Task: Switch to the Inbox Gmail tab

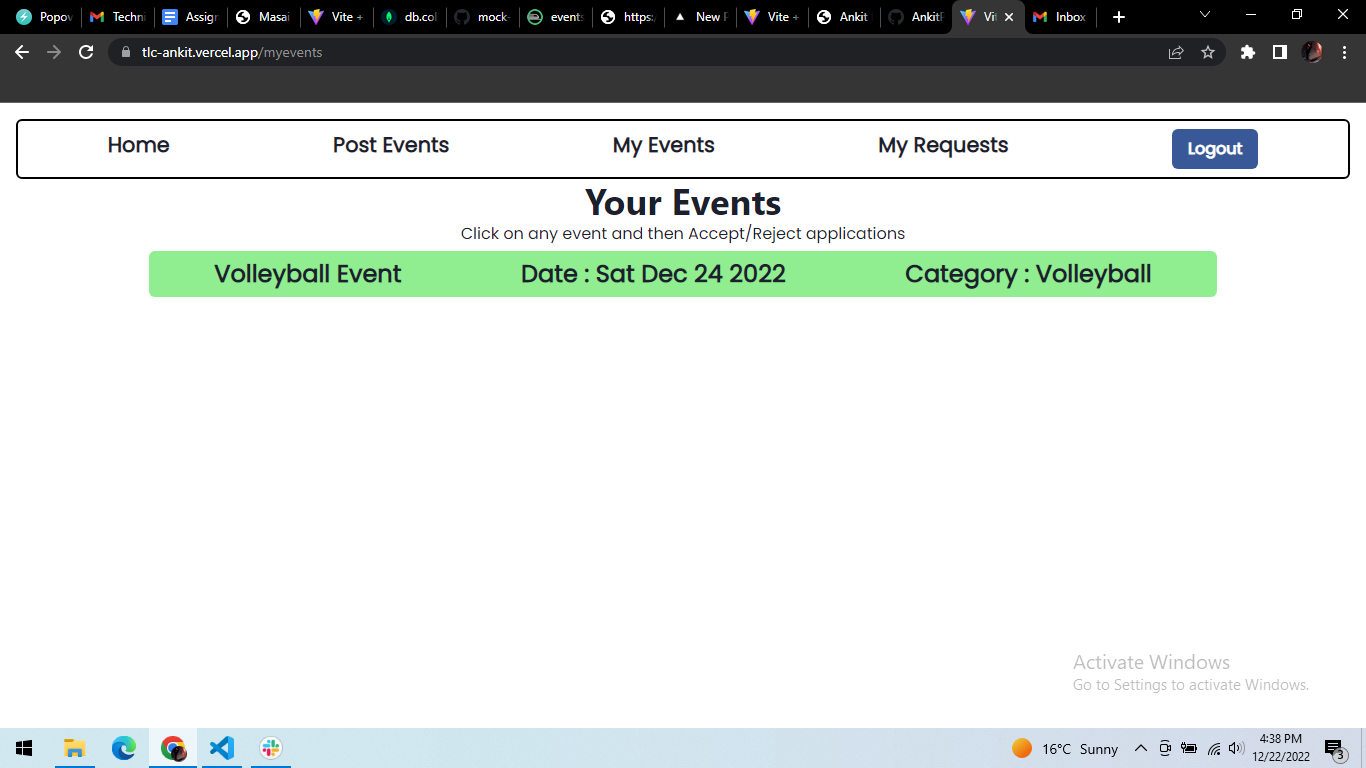Action: (1059, 16)
